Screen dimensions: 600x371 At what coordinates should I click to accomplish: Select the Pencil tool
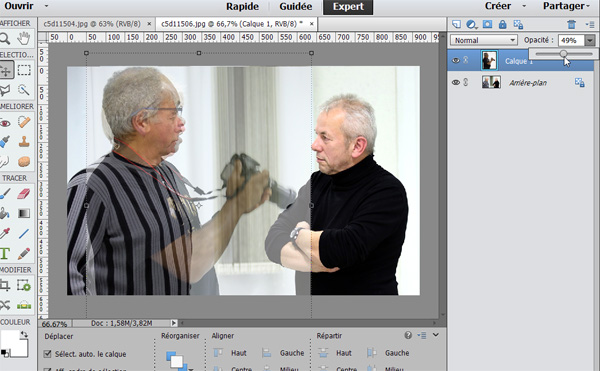click(24, 253)
